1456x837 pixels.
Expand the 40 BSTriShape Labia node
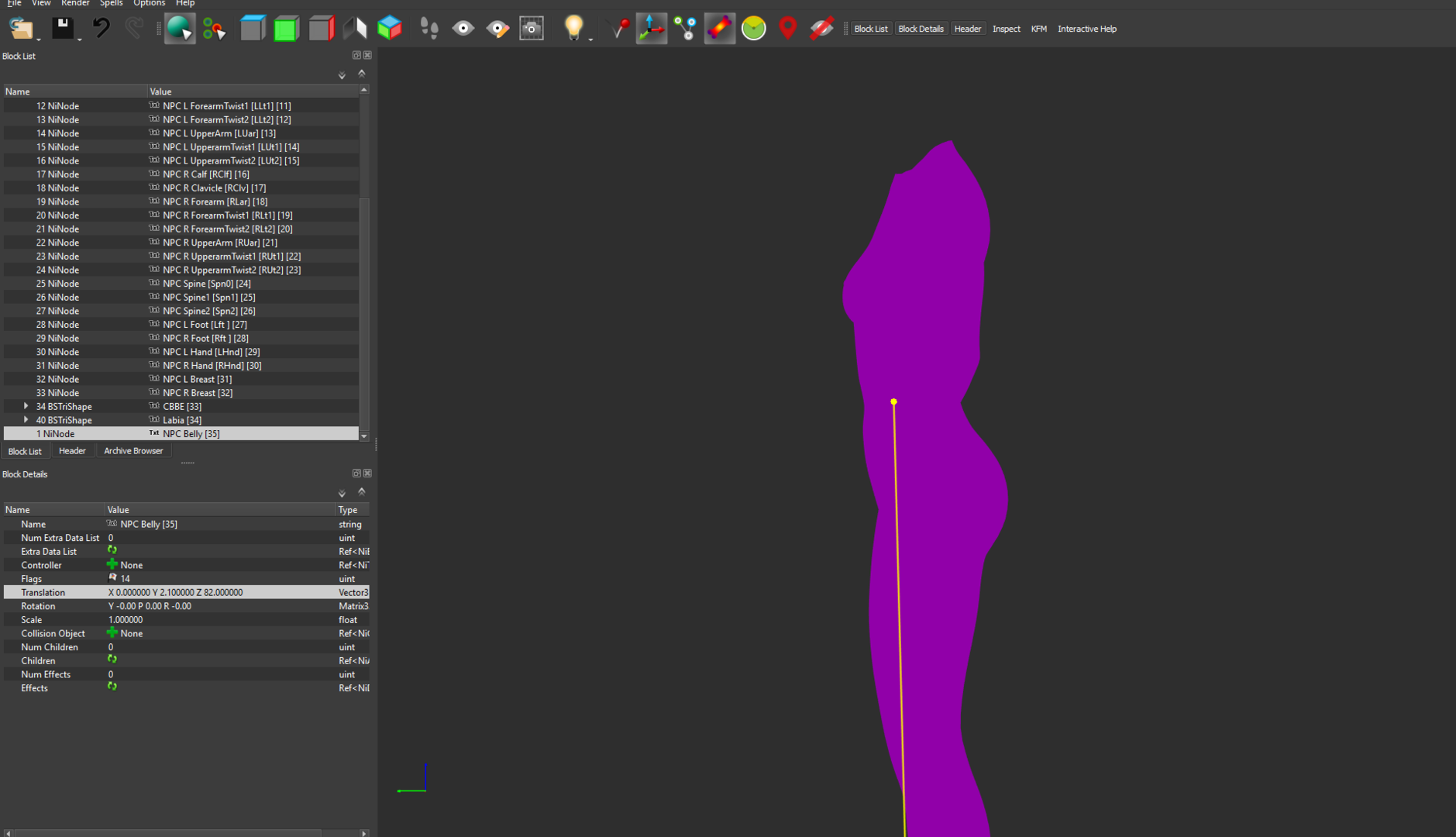point(26,420)
